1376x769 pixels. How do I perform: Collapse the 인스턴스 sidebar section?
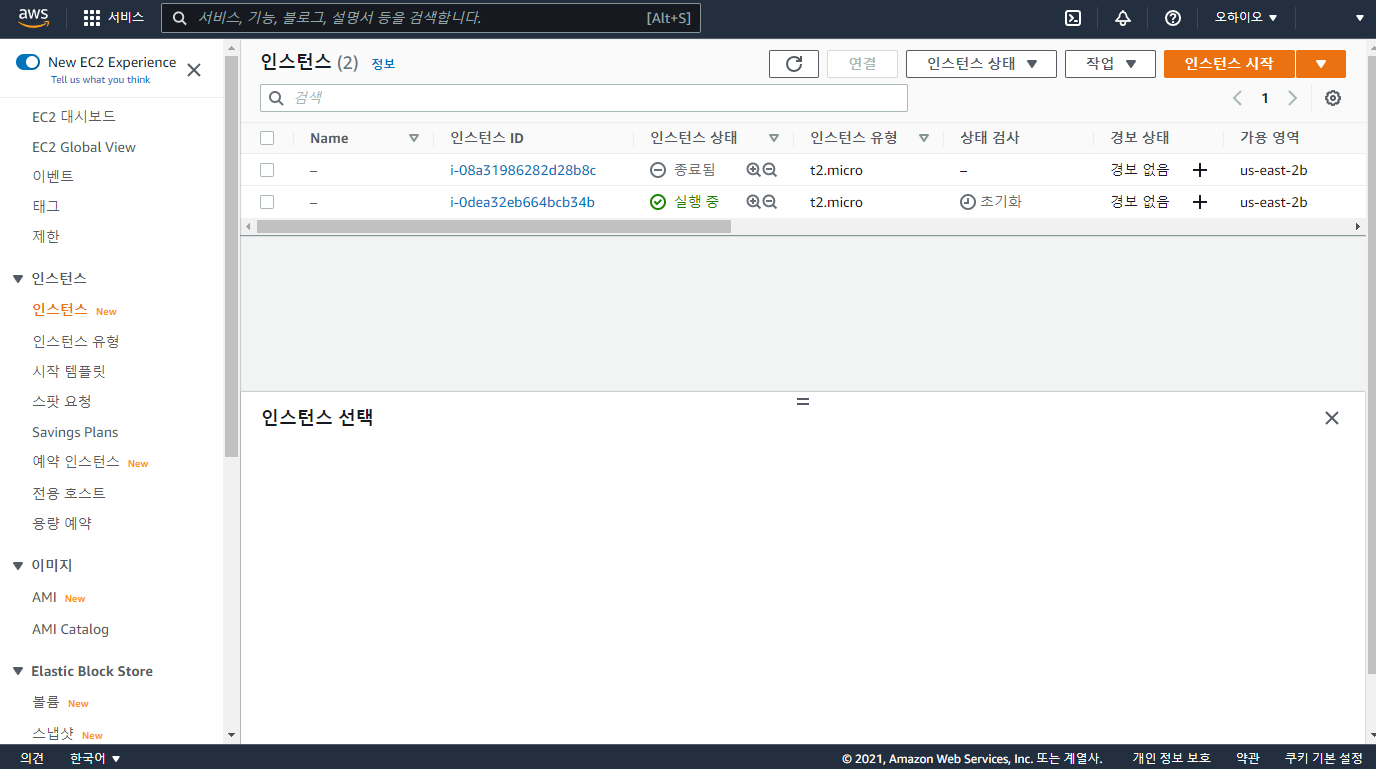click(x=18, y=278)
